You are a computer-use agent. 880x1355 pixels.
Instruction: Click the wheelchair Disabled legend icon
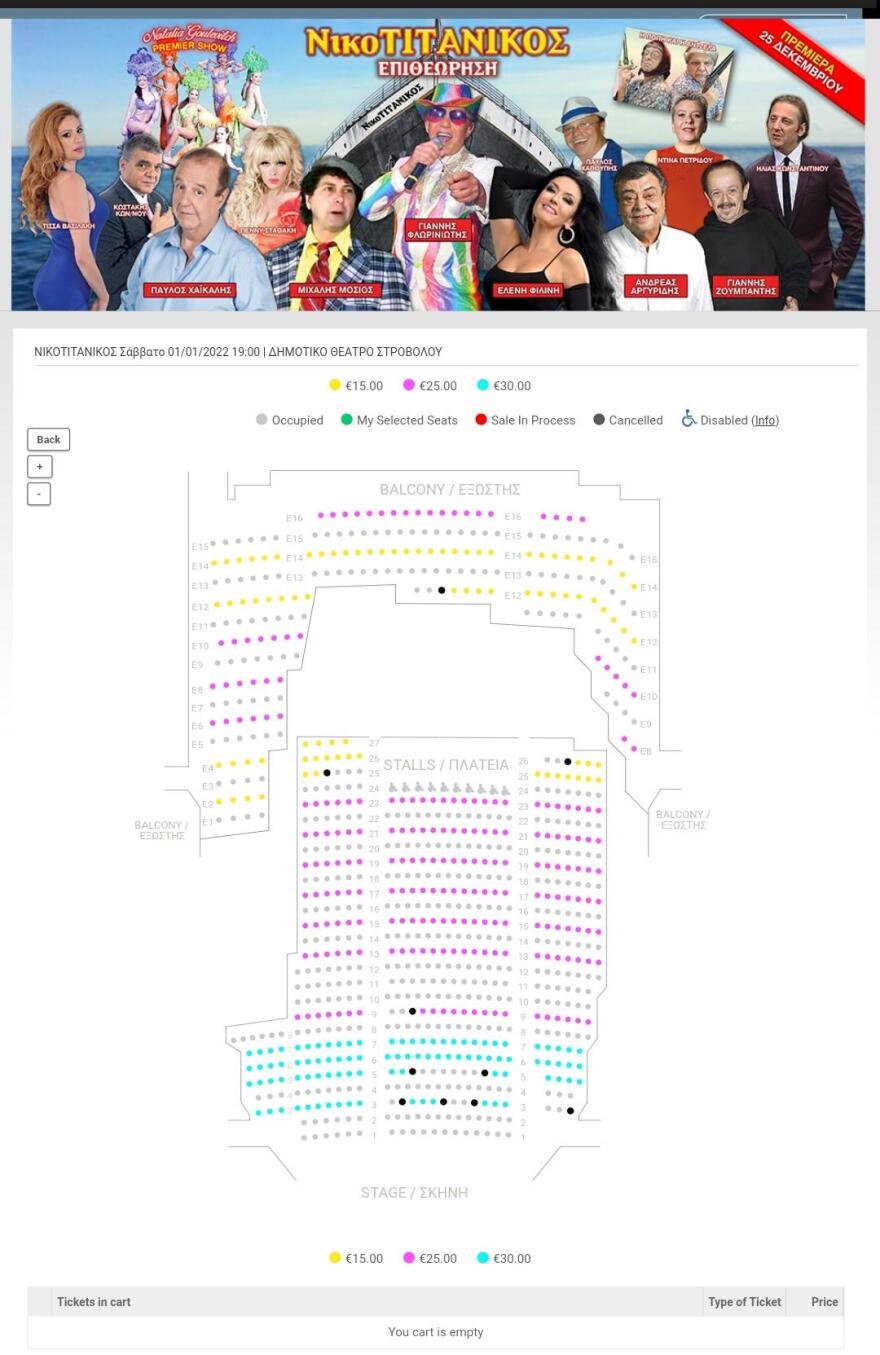pyautogui.click(x=688, y=419)
